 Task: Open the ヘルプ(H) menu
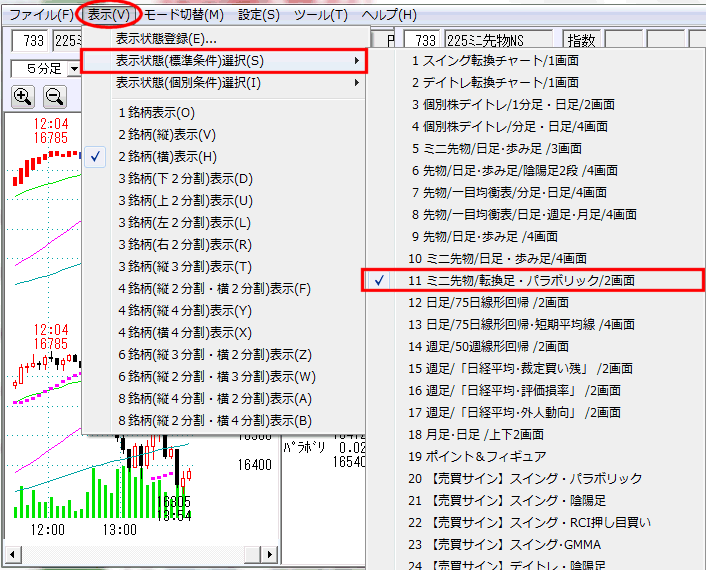click(x=389, y=15)
